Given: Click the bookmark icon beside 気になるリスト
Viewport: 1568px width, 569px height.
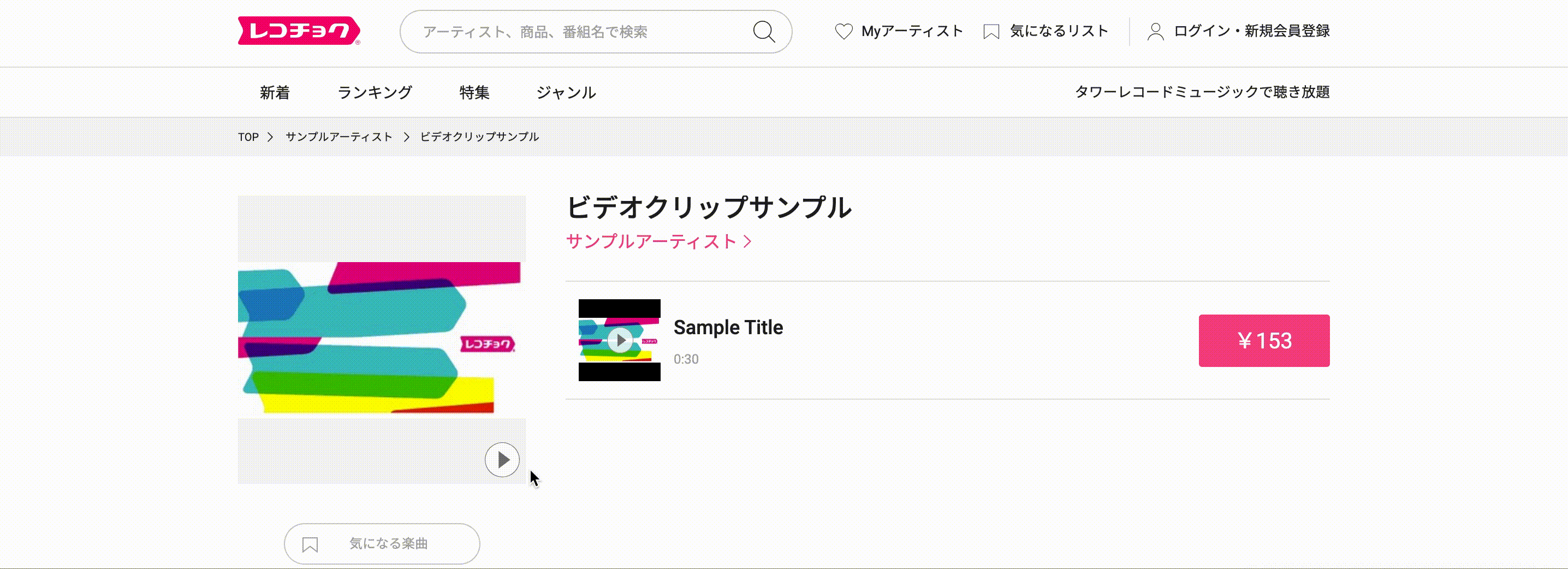Looking at the screenshot, I should [991, 32].
